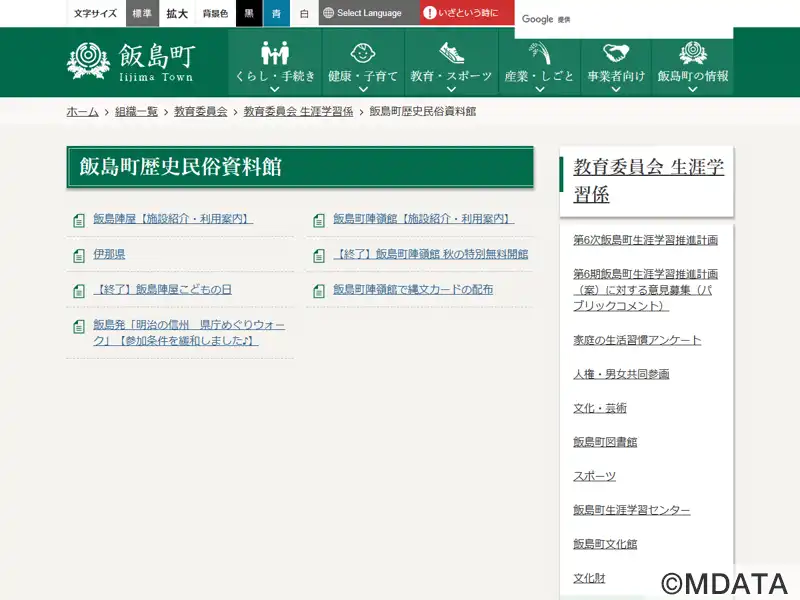Open 飯島町図書館 in the sidebar
This screenshot has width=800, height=600.
[x=604, y=442]
